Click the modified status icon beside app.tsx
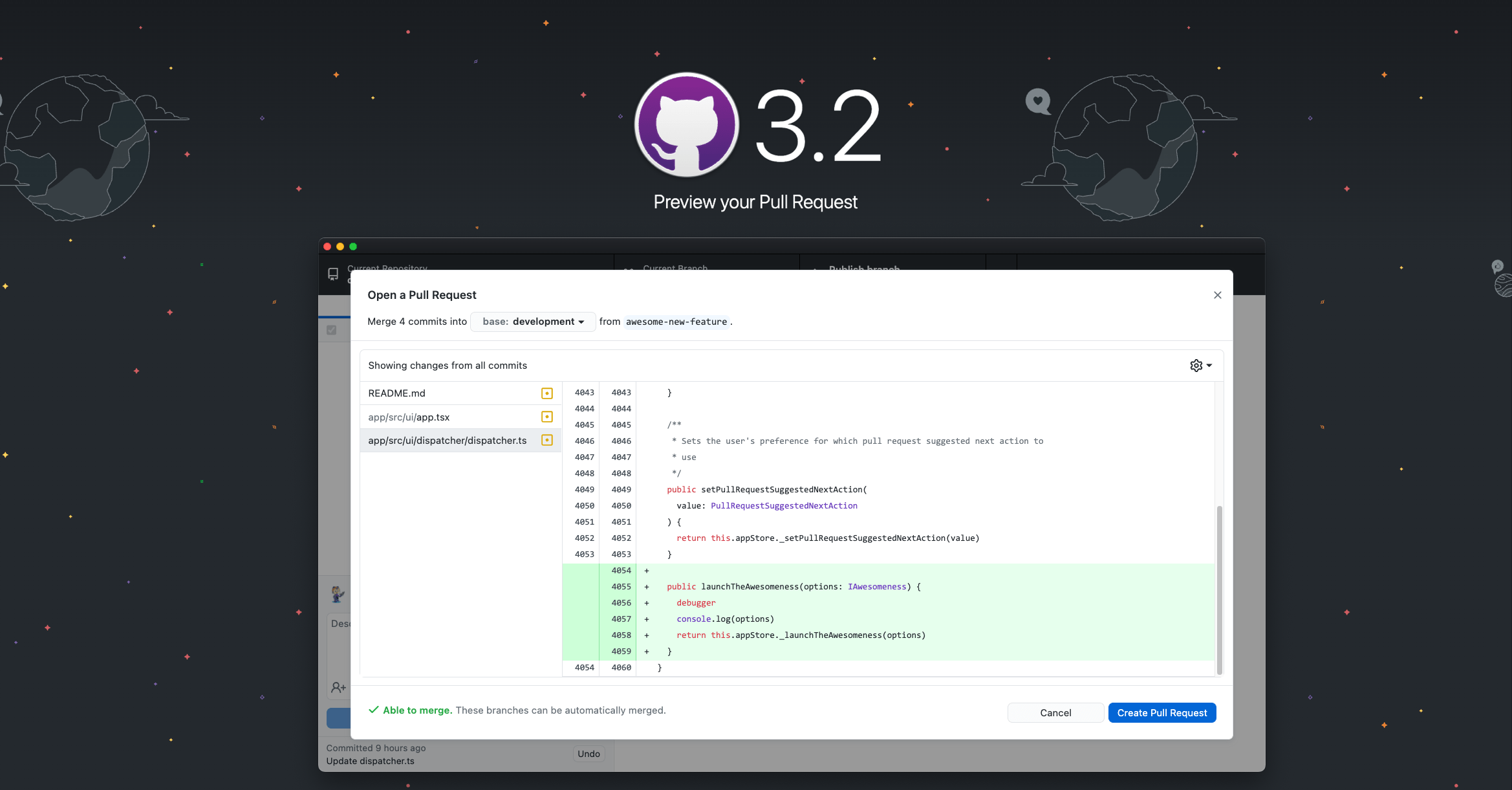1512x790 pixels. 547,417
